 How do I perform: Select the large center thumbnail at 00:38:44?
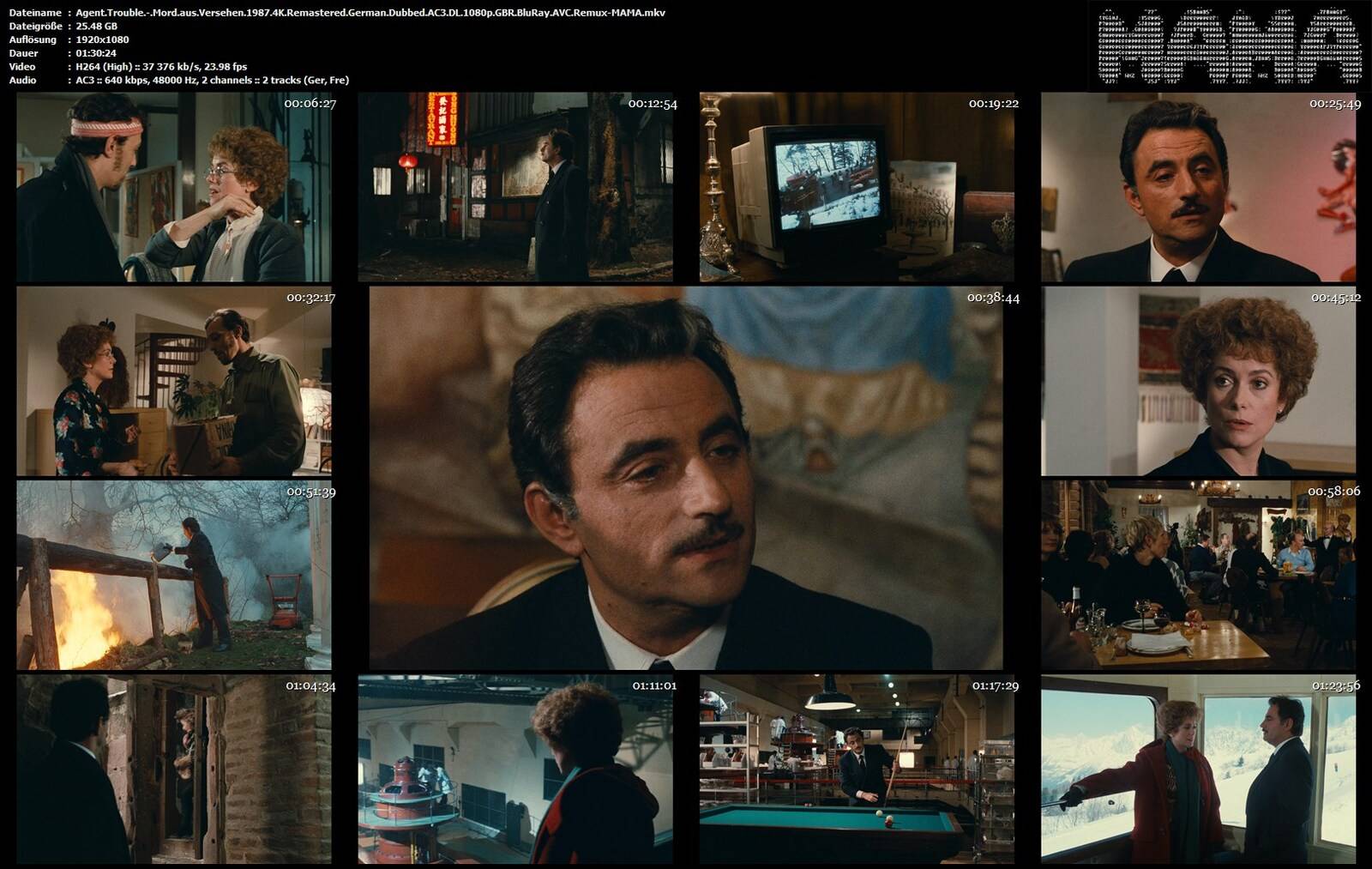686,479
